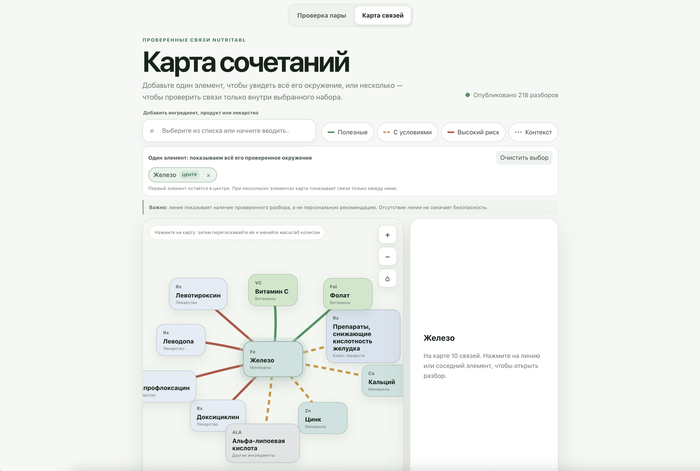Select the Витамин C node
Image resolution: width=700 pixels, height=471 pixels.
pyautogui.click(x=273, y=290)
